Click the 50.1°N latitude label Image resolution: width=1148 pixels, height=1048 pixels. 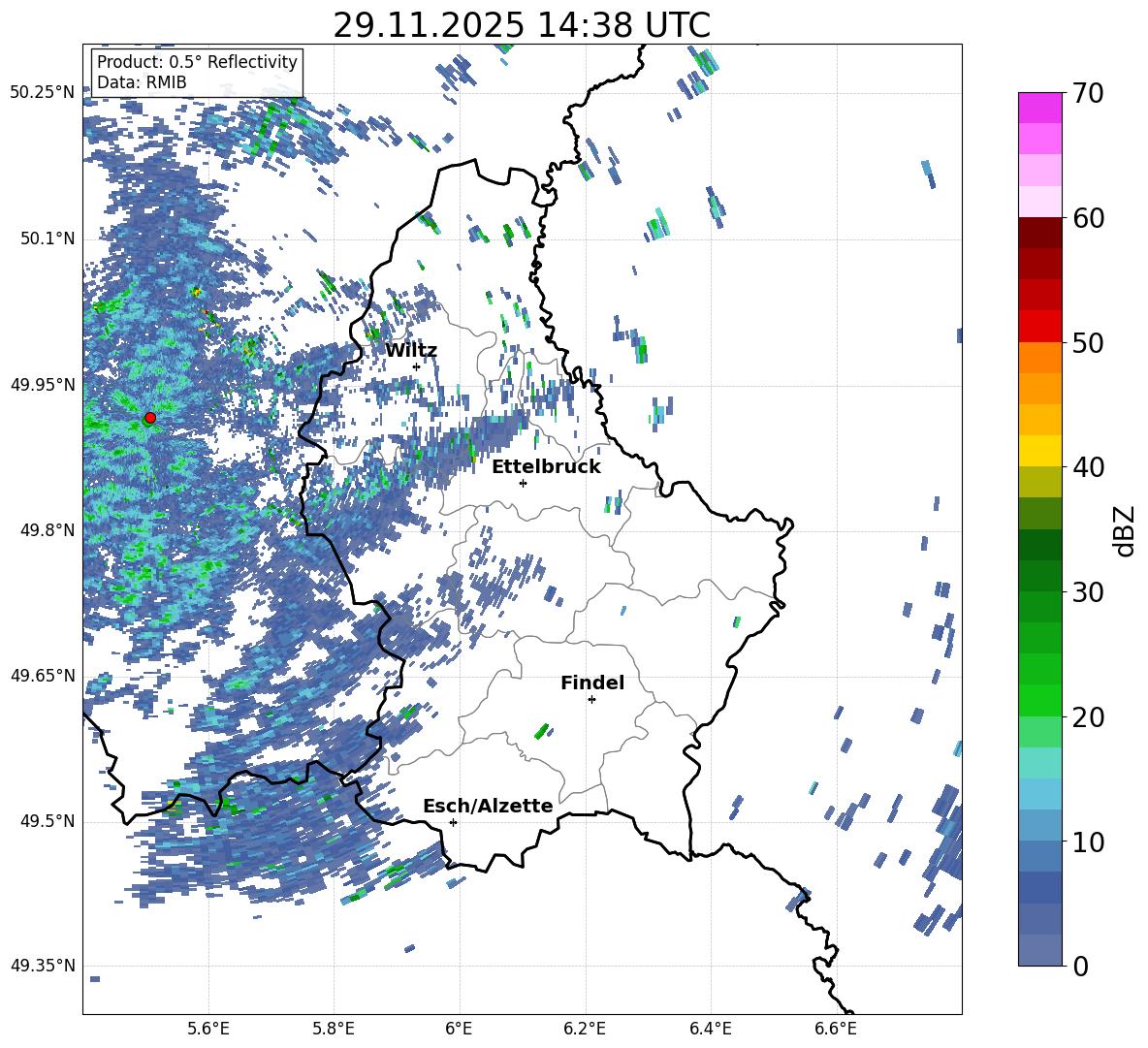[x=48, y=238]
